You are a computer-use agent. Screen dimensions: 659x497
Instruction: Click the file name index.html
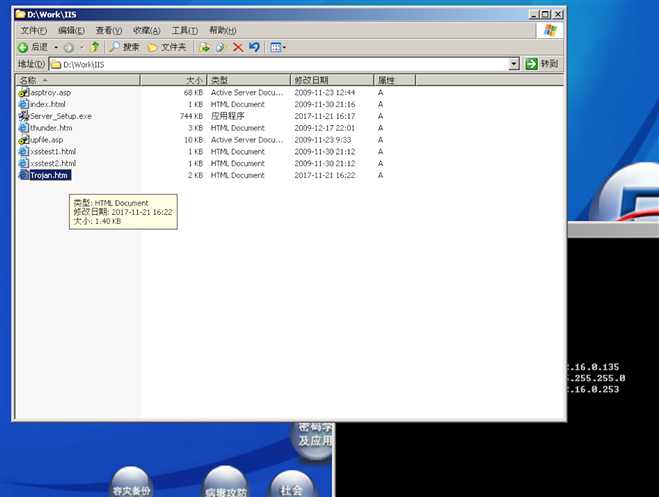coord(47,104)
